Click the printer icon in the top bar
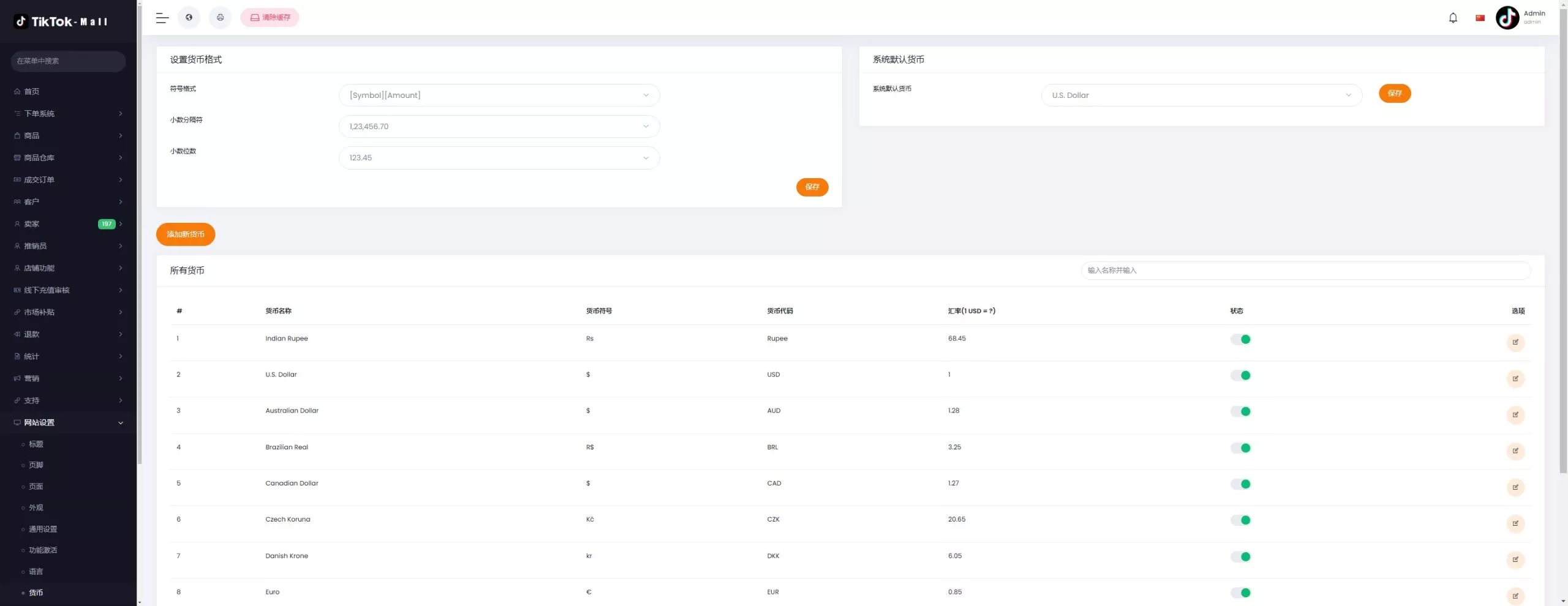The width and height of the screenshot is (1568, 606). pyautogui.click(x=220, y=18)
